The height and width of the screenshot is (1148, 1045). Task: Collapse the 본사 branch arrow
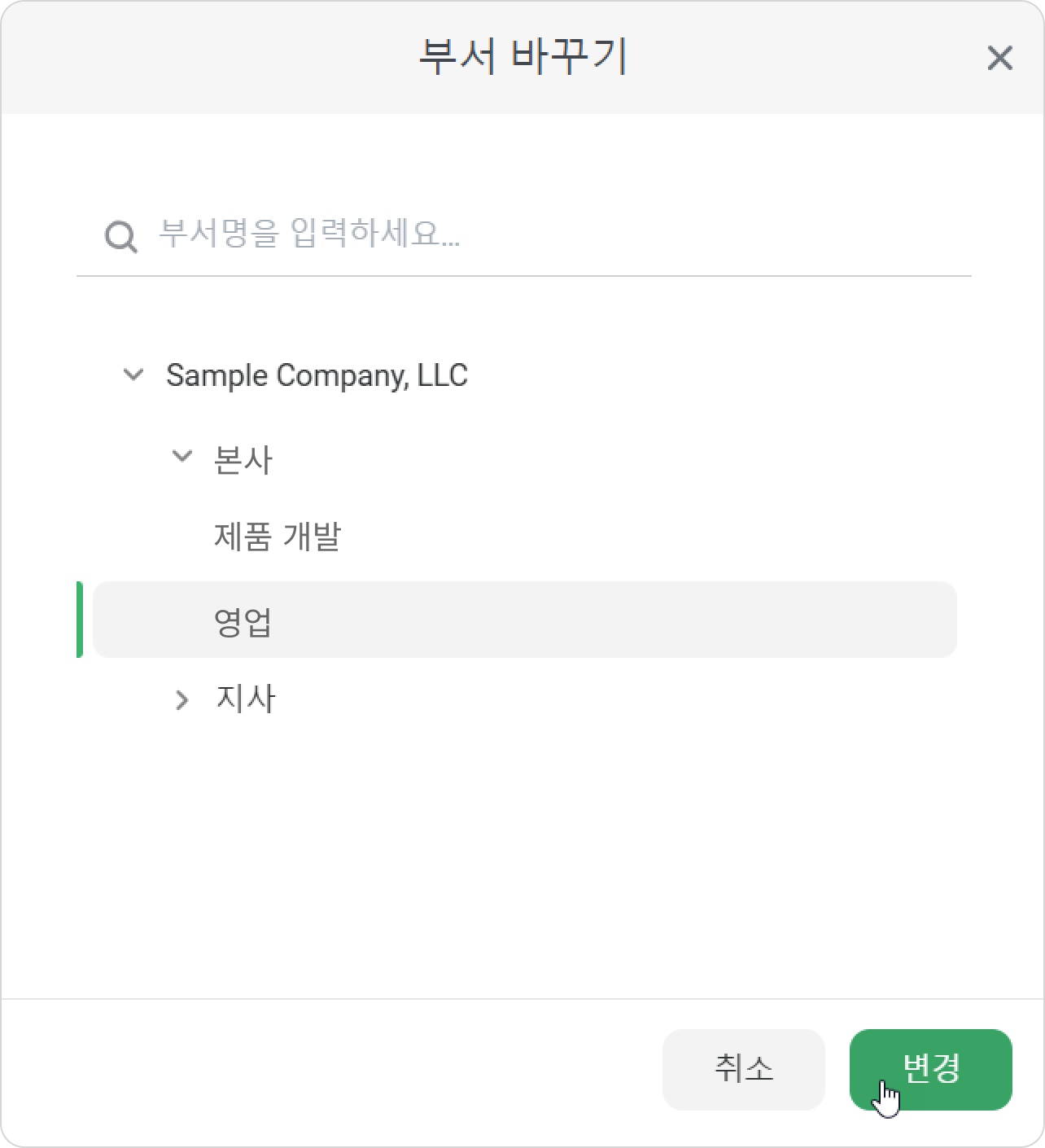click(x=182, y=456)
